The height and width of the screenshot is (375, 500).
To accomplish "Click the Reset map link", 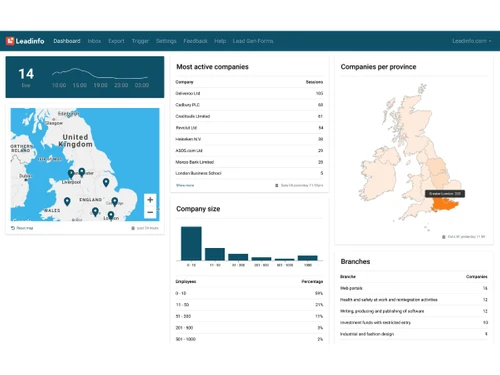I will click(22, 228).
